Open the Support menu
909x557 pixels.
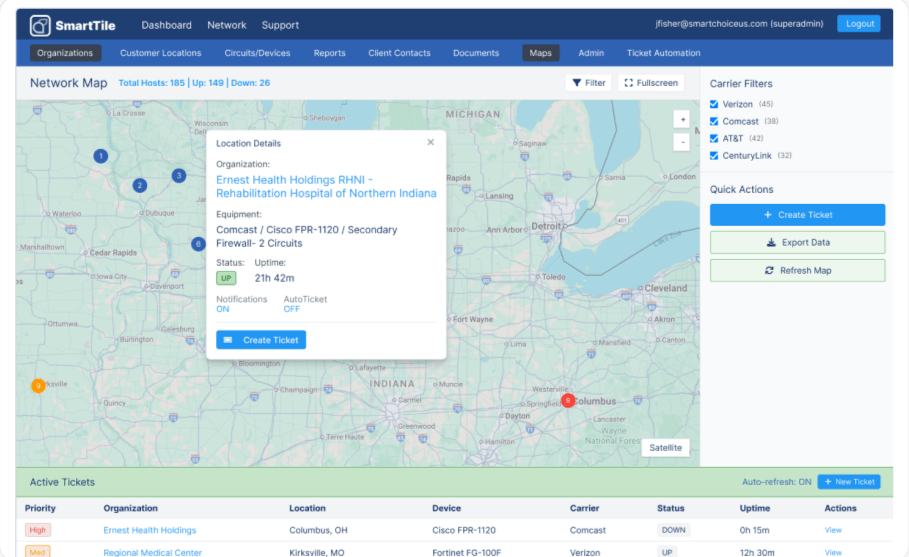click(x=280, y=25)
